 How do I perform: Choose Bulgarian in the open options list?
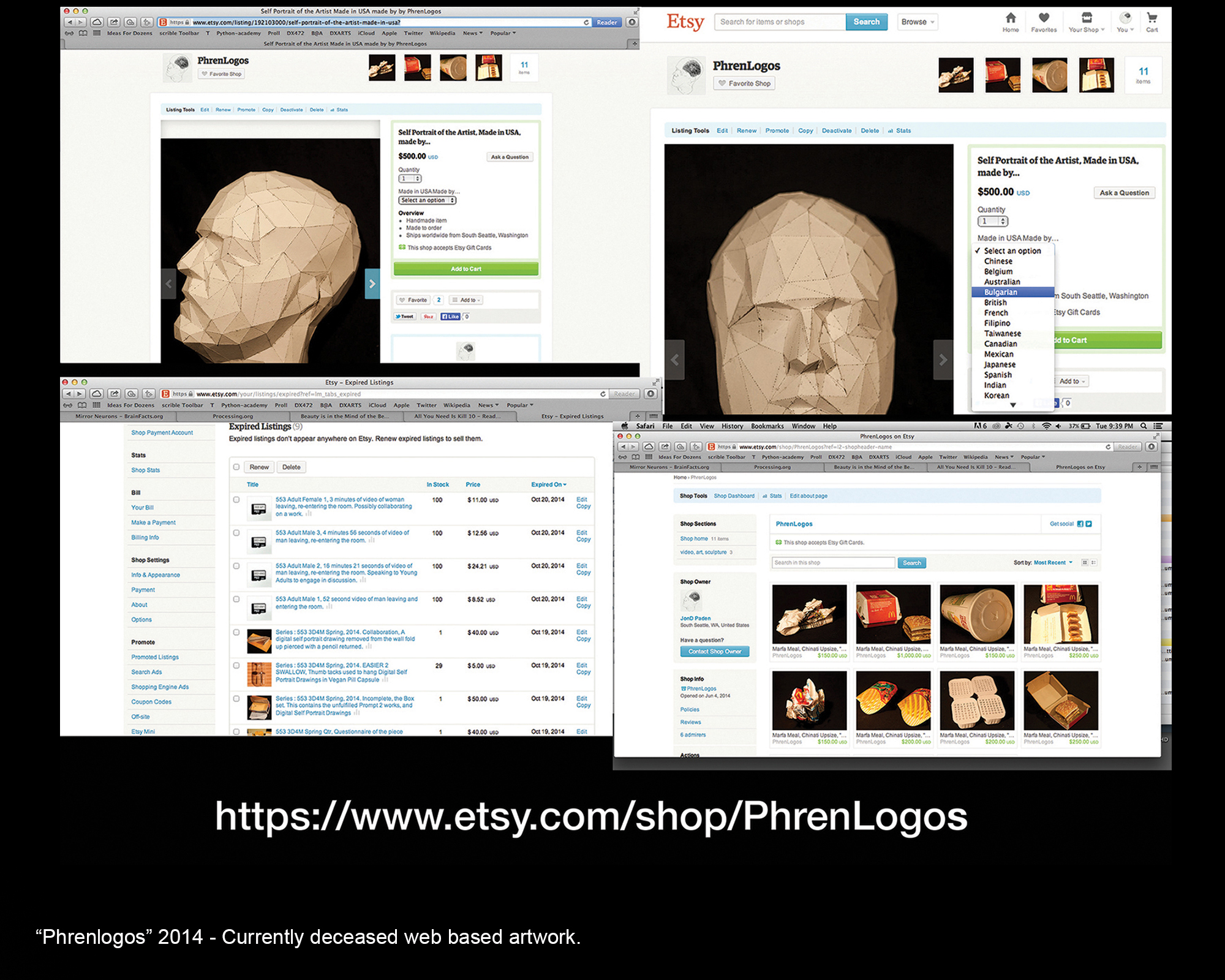1001,292
